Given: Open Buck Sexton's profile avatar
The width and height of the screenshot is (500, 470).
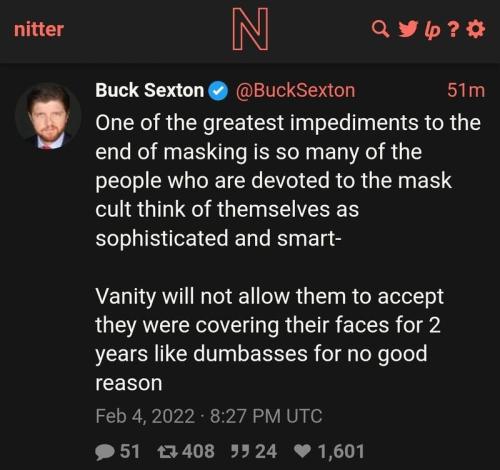Looking at the screenshot, I should [48, 117].
